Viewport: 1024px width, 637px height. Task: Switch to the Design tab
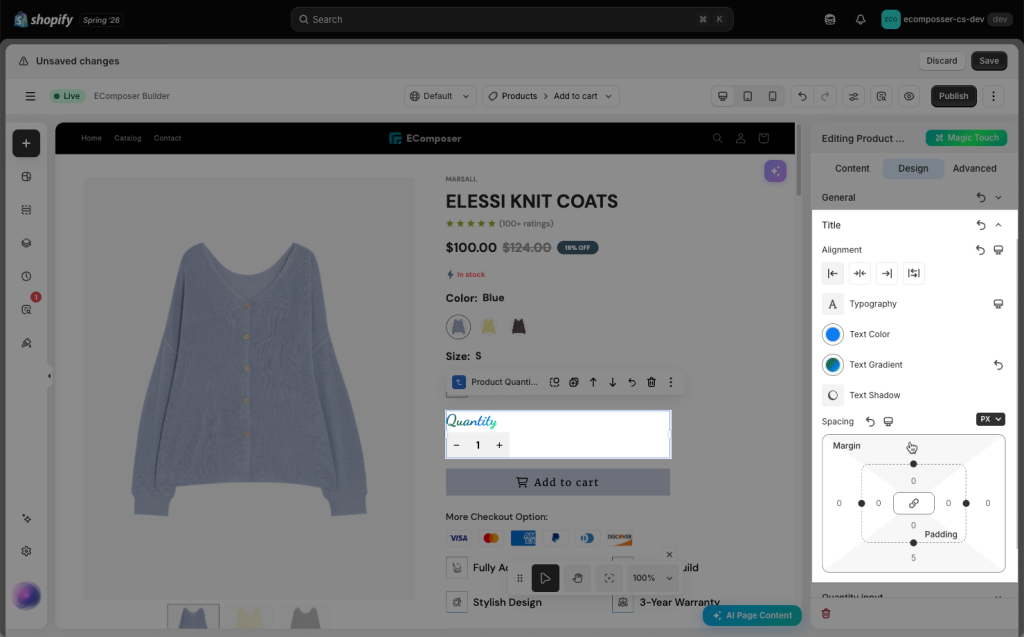coord(913,169)
